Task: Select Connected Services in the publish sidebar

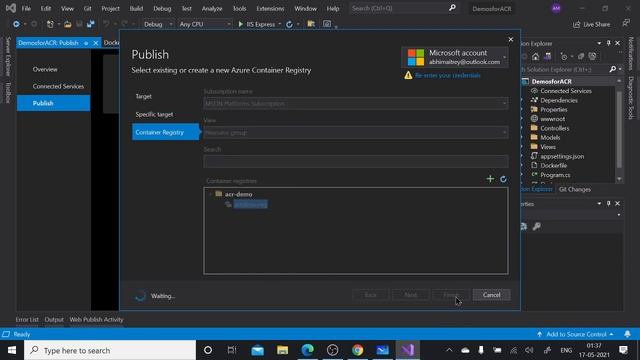Action: pos(58,86)
